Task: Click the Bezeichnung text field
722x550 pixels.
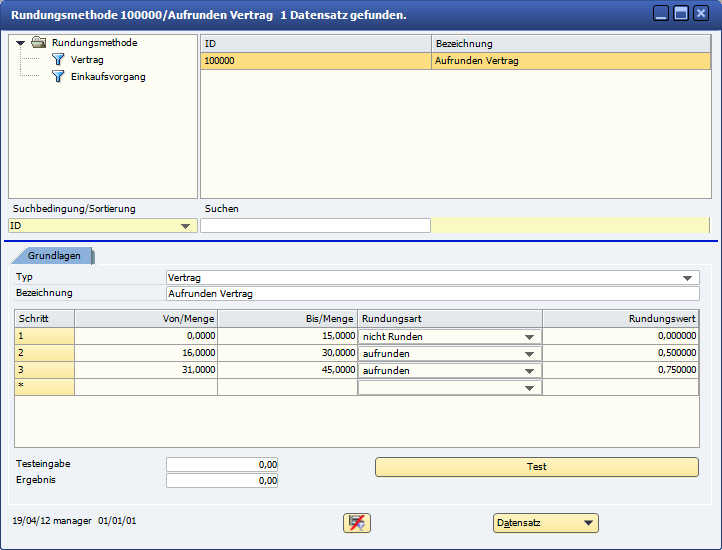Action: pos(432,294)
